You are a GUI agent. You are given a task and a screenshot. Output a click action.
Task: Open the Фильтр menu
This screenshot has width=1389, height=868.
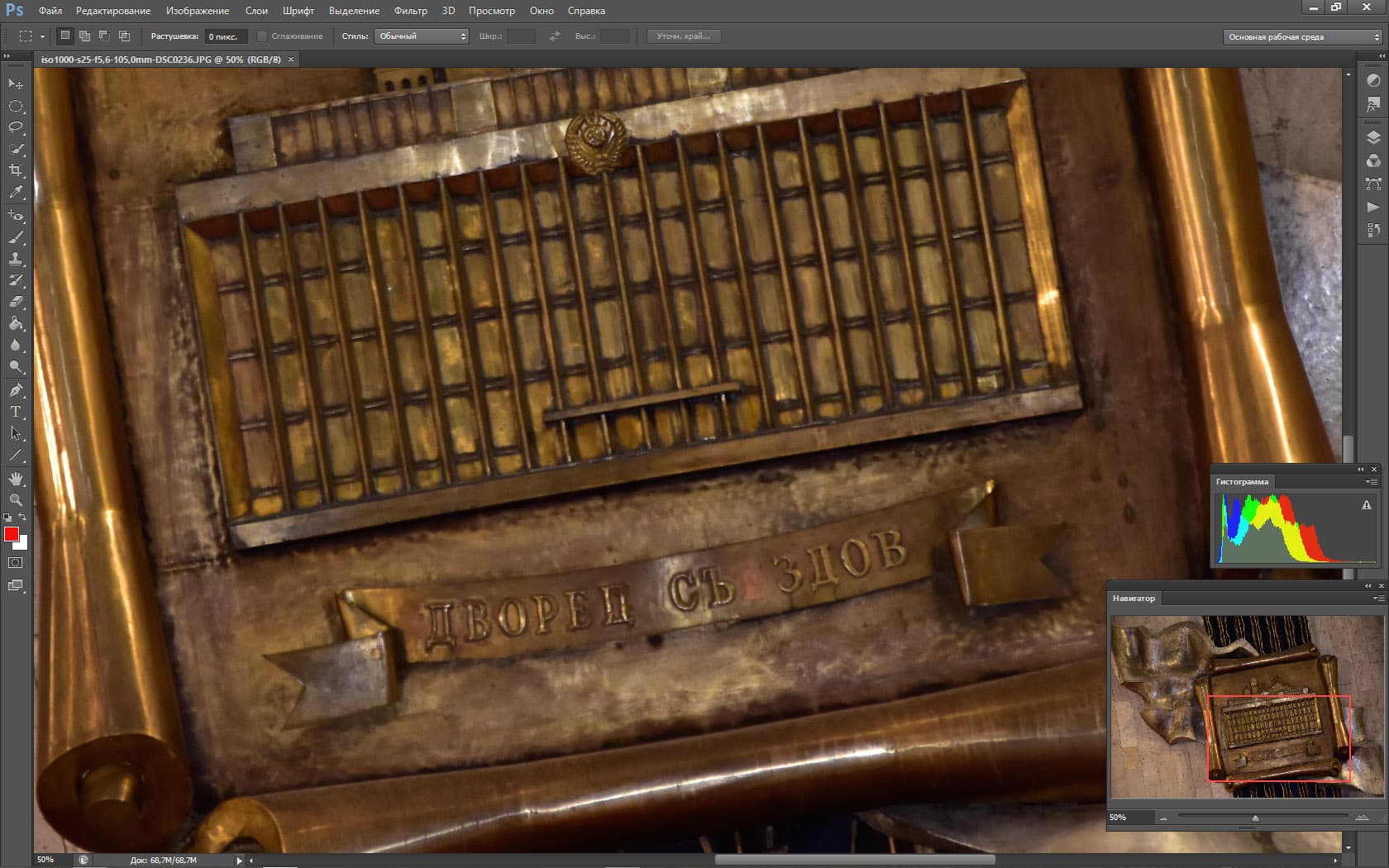click(410, 11)
